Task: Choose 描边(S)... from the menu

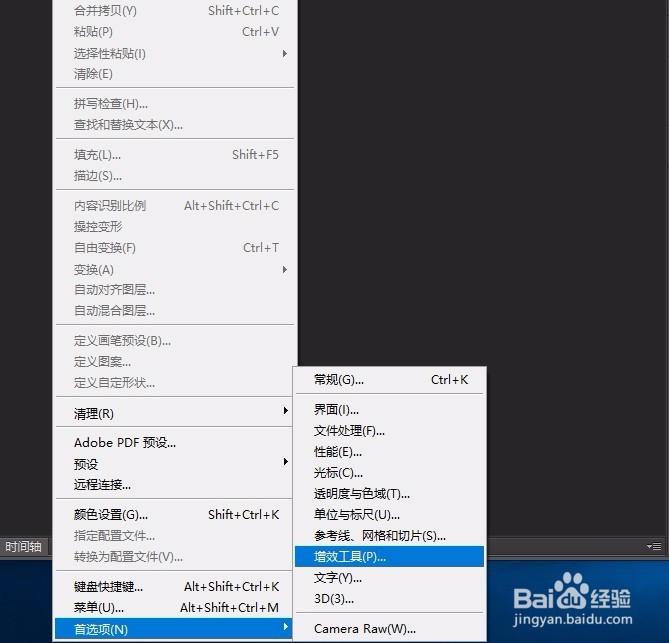Action: point(175,175)
